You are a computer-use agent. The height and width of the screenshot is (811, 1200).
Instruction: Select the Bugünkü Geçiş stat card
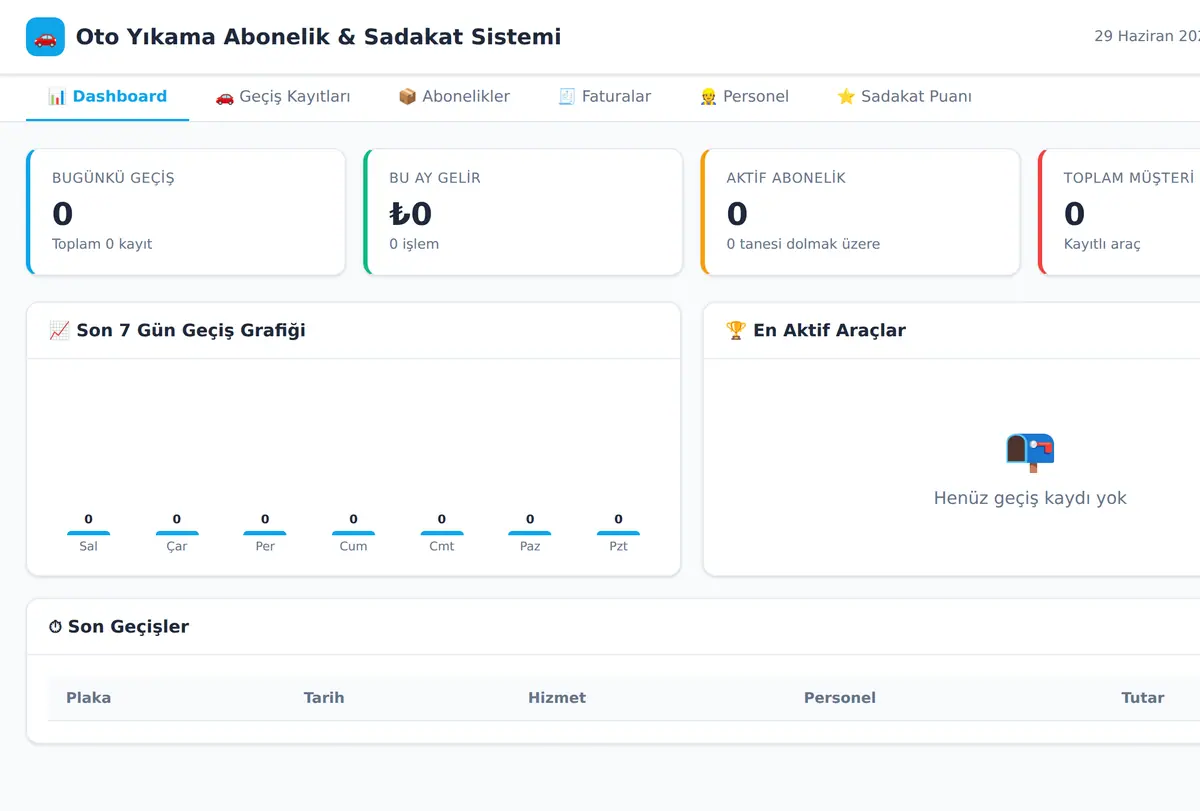[186, 212]
